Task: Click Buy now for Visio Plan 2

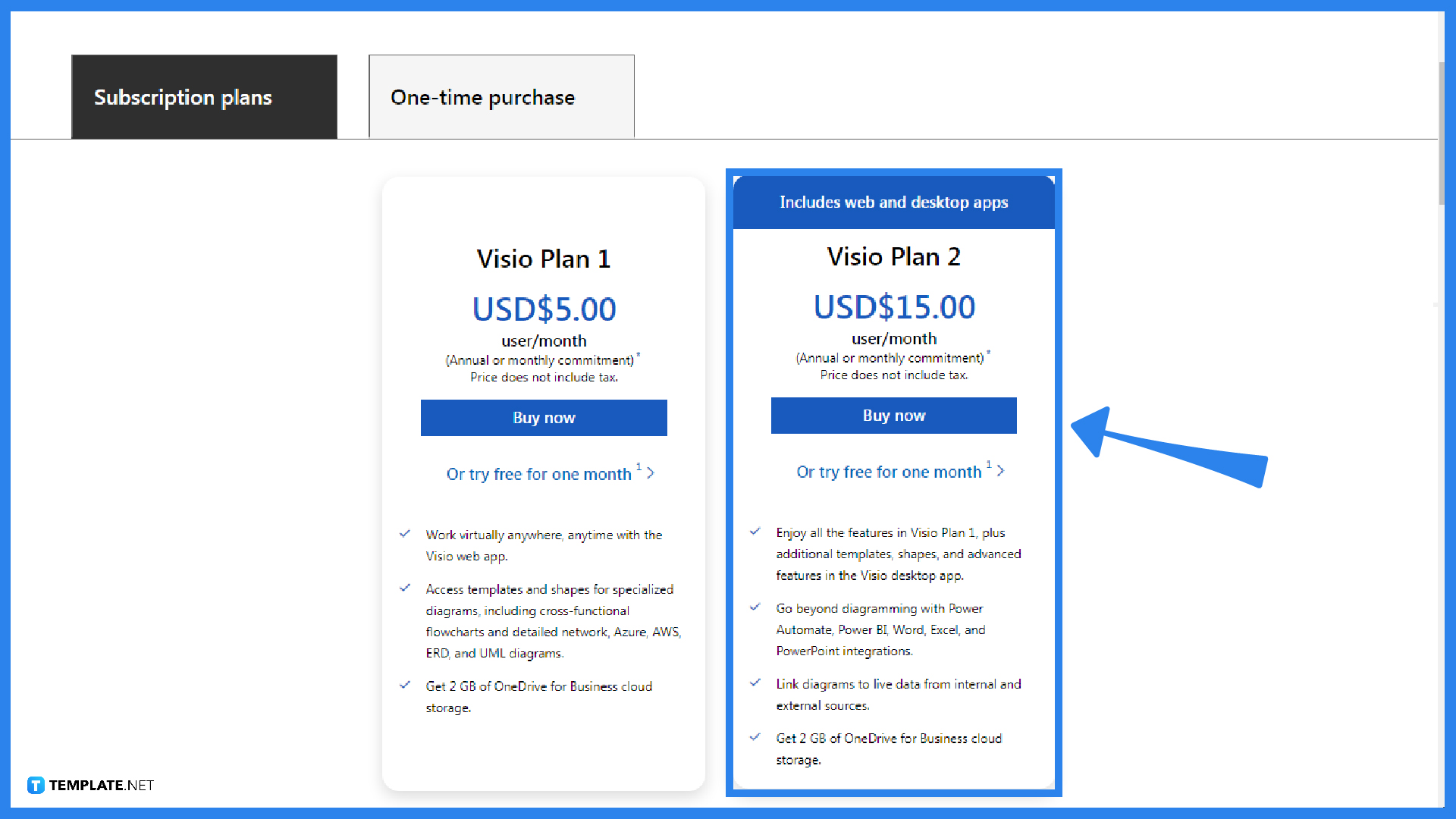Action: click(893, 416)
